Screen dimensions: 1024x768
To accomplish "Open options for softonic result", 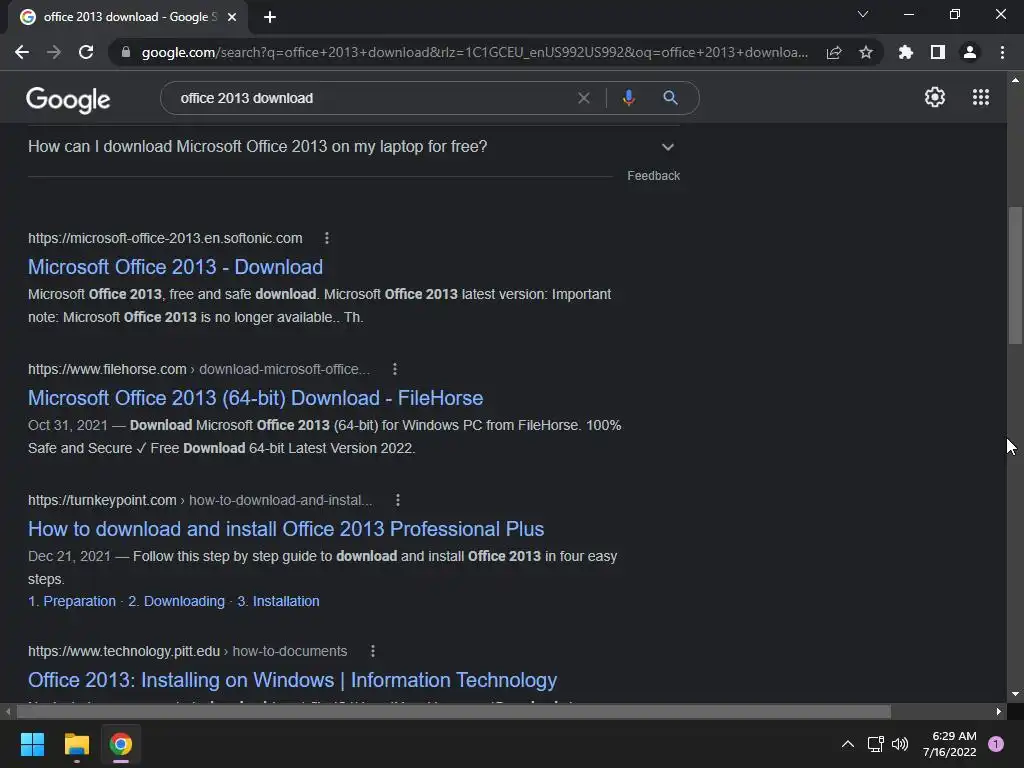I will point(327,238).
